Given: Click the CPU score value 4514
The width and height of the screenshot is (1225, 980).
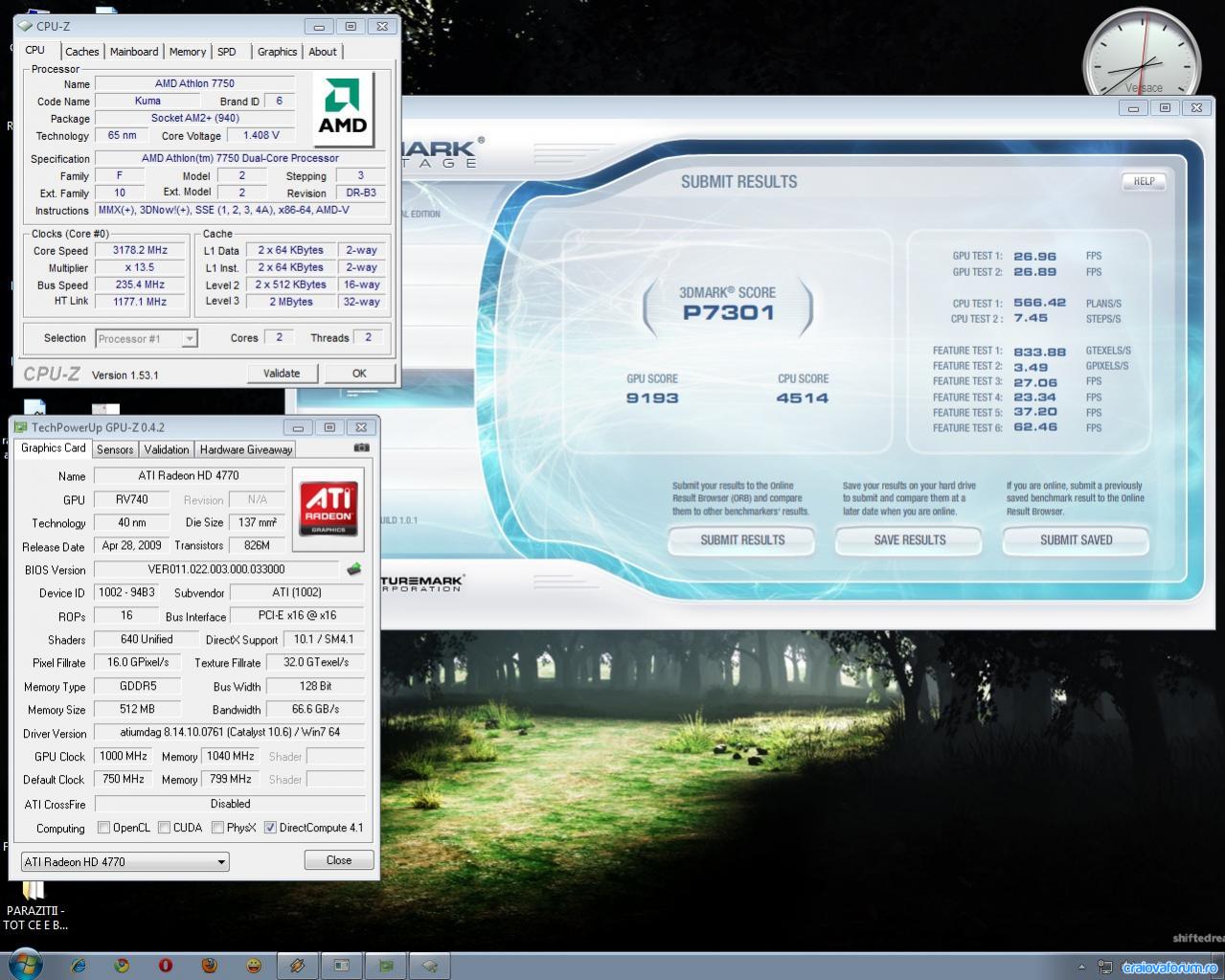Looking at the screenshot, I should coord(803,398).
